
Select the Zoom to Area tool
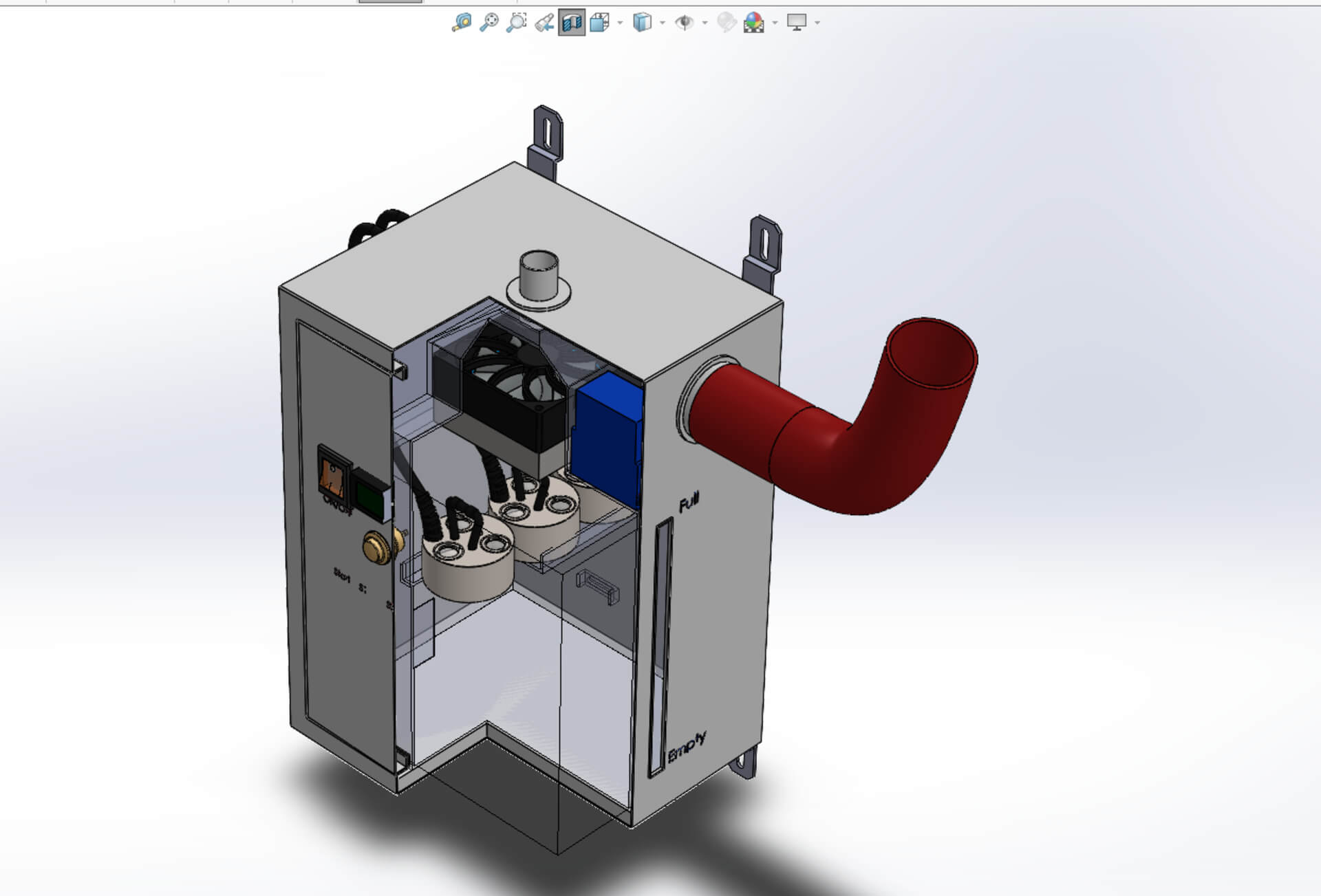coord(516,23)
